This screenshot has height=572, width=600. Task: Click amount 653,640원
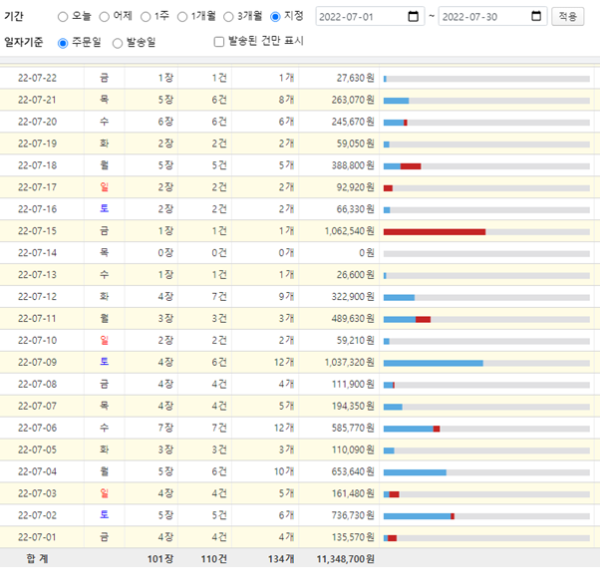(x=353, y=471)
